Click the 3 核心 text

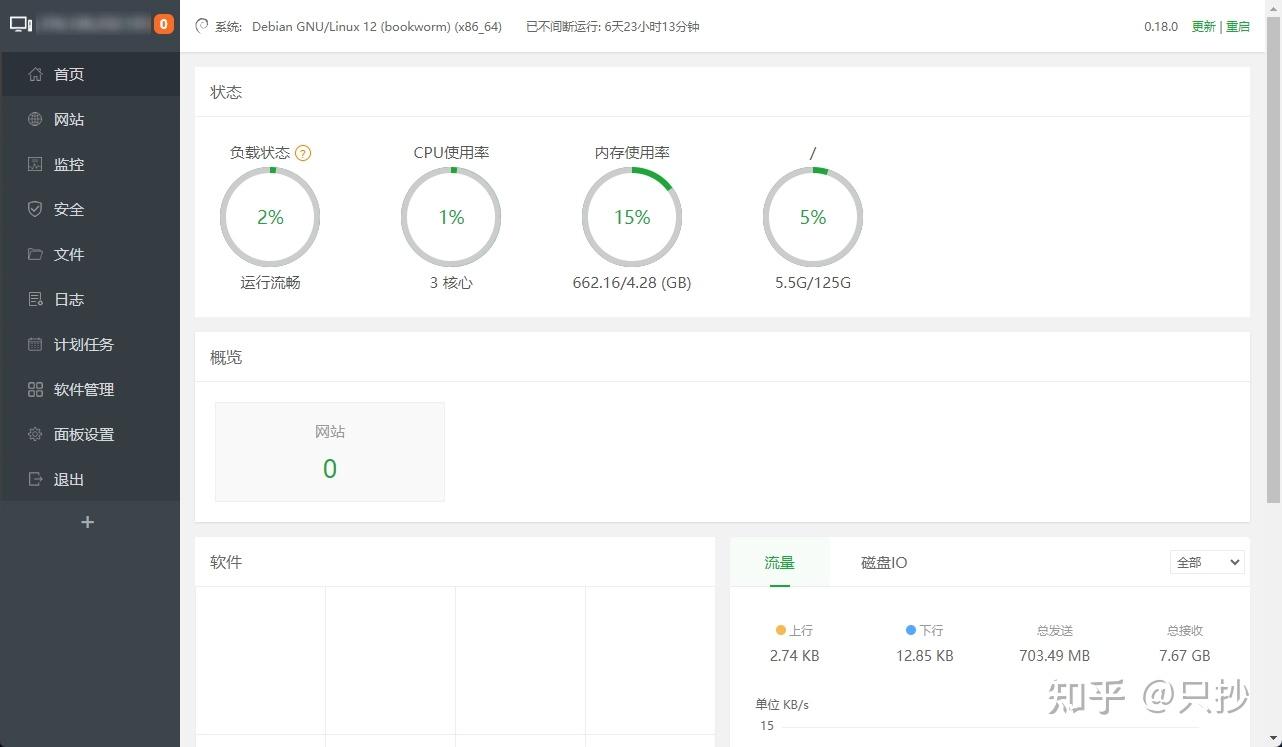click(x=451, y=283)
